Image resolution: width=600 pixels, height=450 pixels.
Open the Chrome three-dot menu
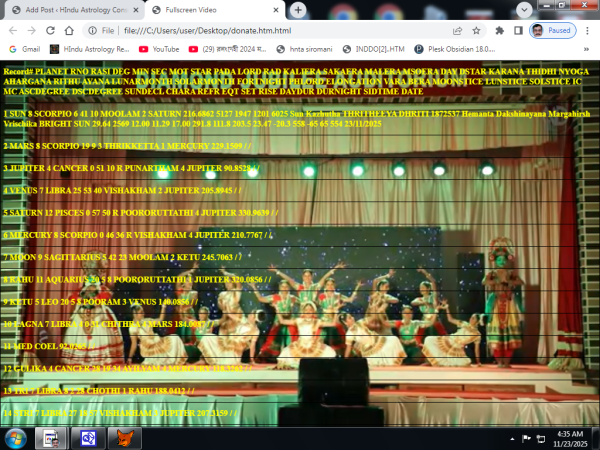click(589, 30)
